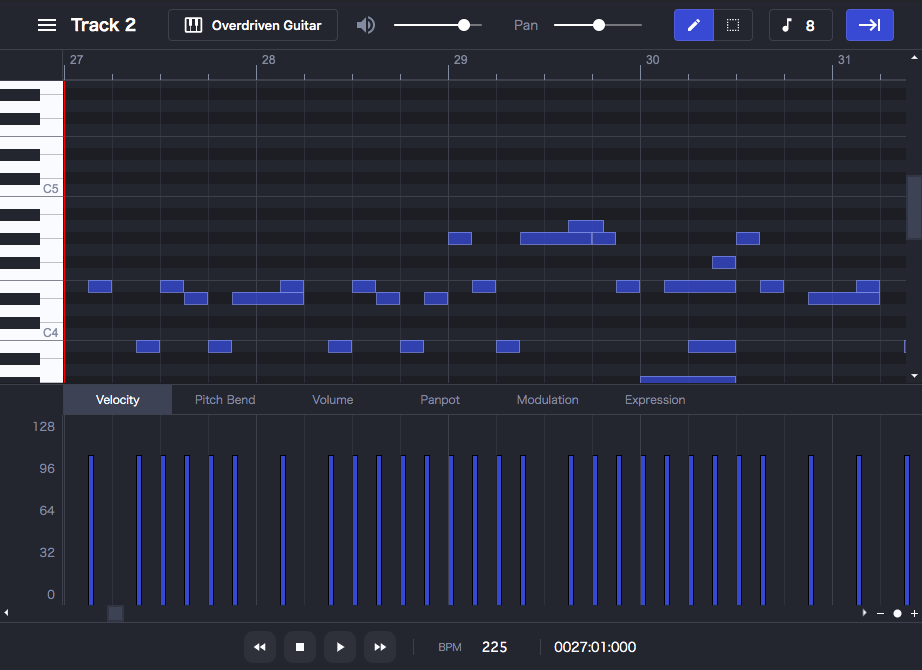
Task: Open the note duration selector showing 8
Action: tap(800, 25)
